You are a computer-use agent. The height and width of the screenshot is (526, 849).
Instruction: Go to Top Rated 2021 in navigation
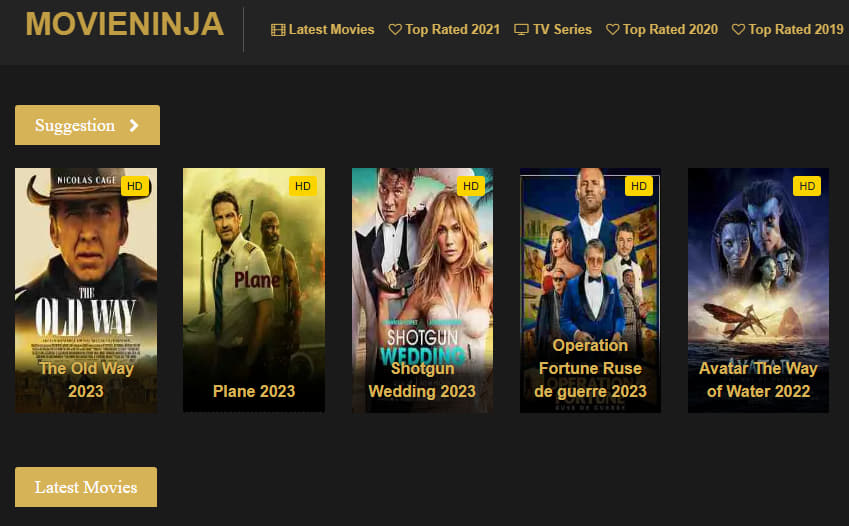click(x=445, y=29)
